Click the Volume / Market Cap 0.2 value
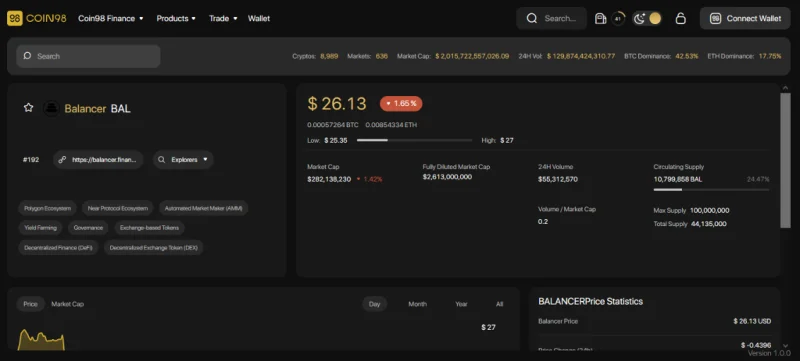Image resolution: width=800 pixels, height=361 pixels. [x=543, y=221]
